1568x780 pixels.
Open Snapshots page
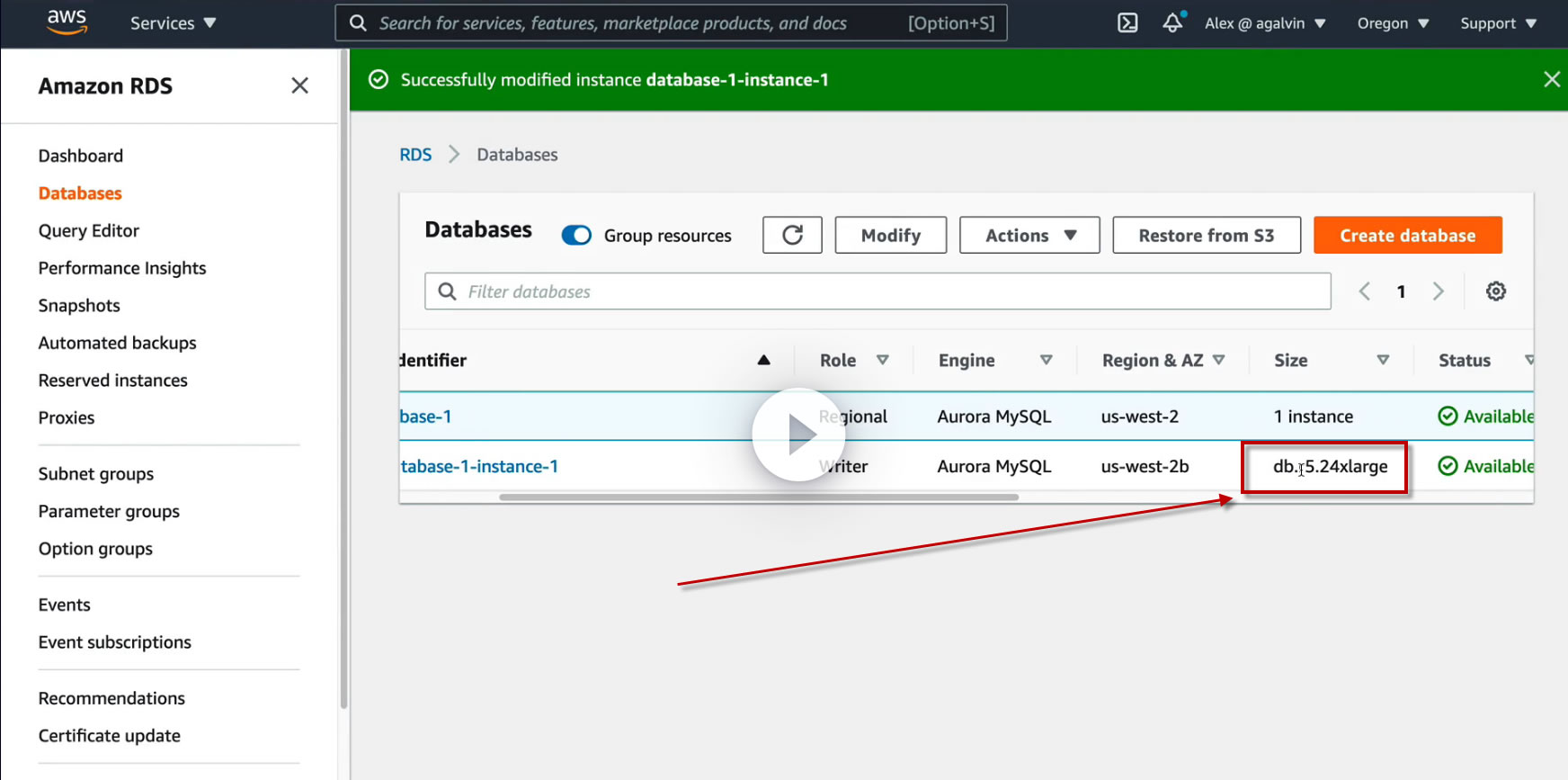click(x=79, y=306)
